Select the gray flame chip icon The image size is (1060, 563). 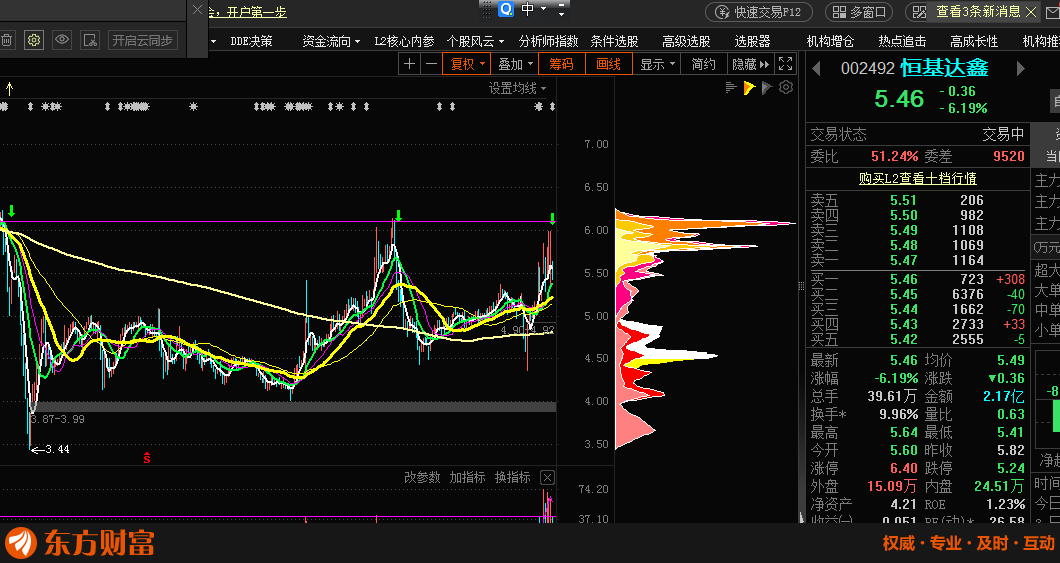coord(767,87)
